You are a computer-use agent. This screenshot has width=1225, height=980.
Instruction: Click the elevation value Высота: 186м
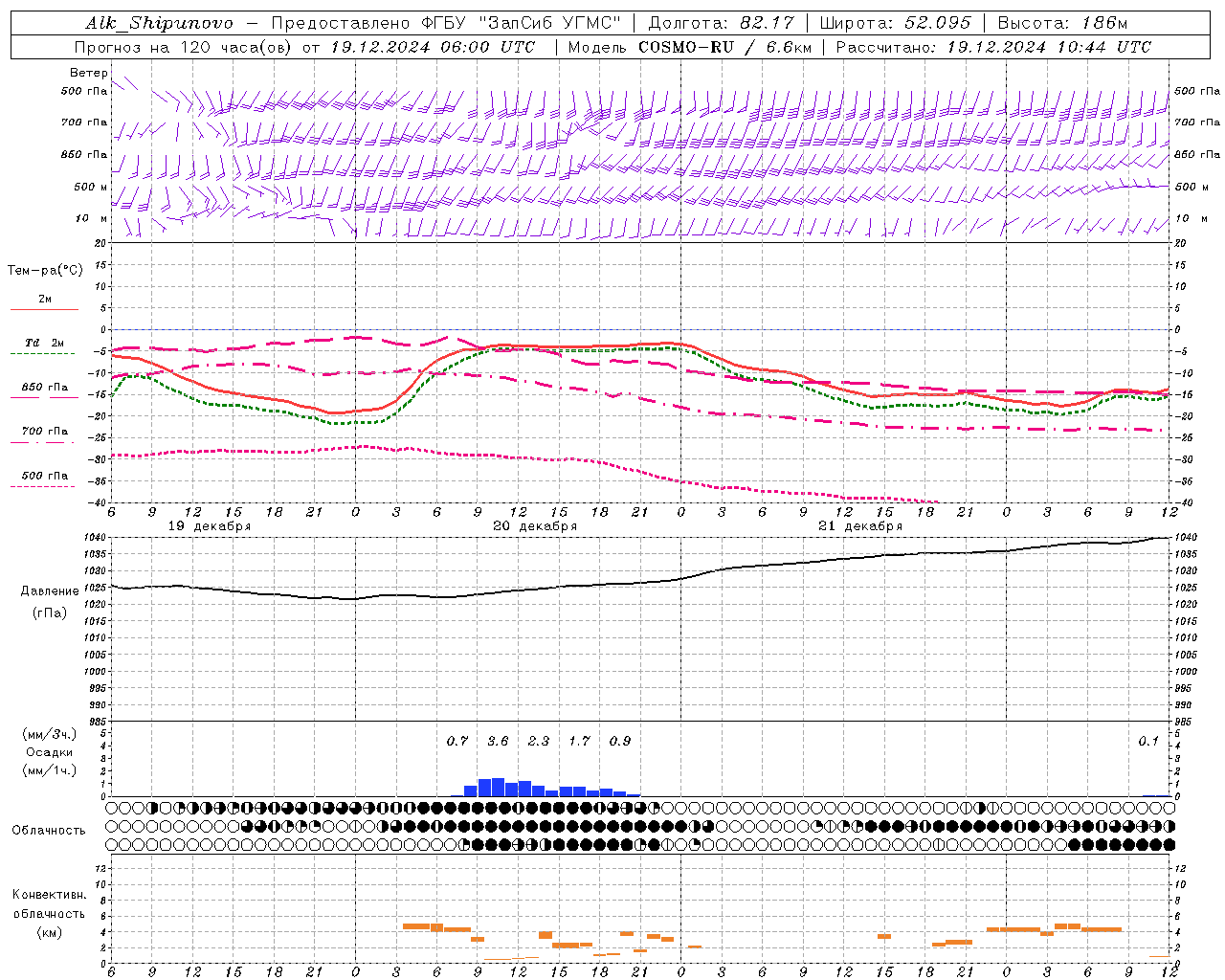[1062, 23]
